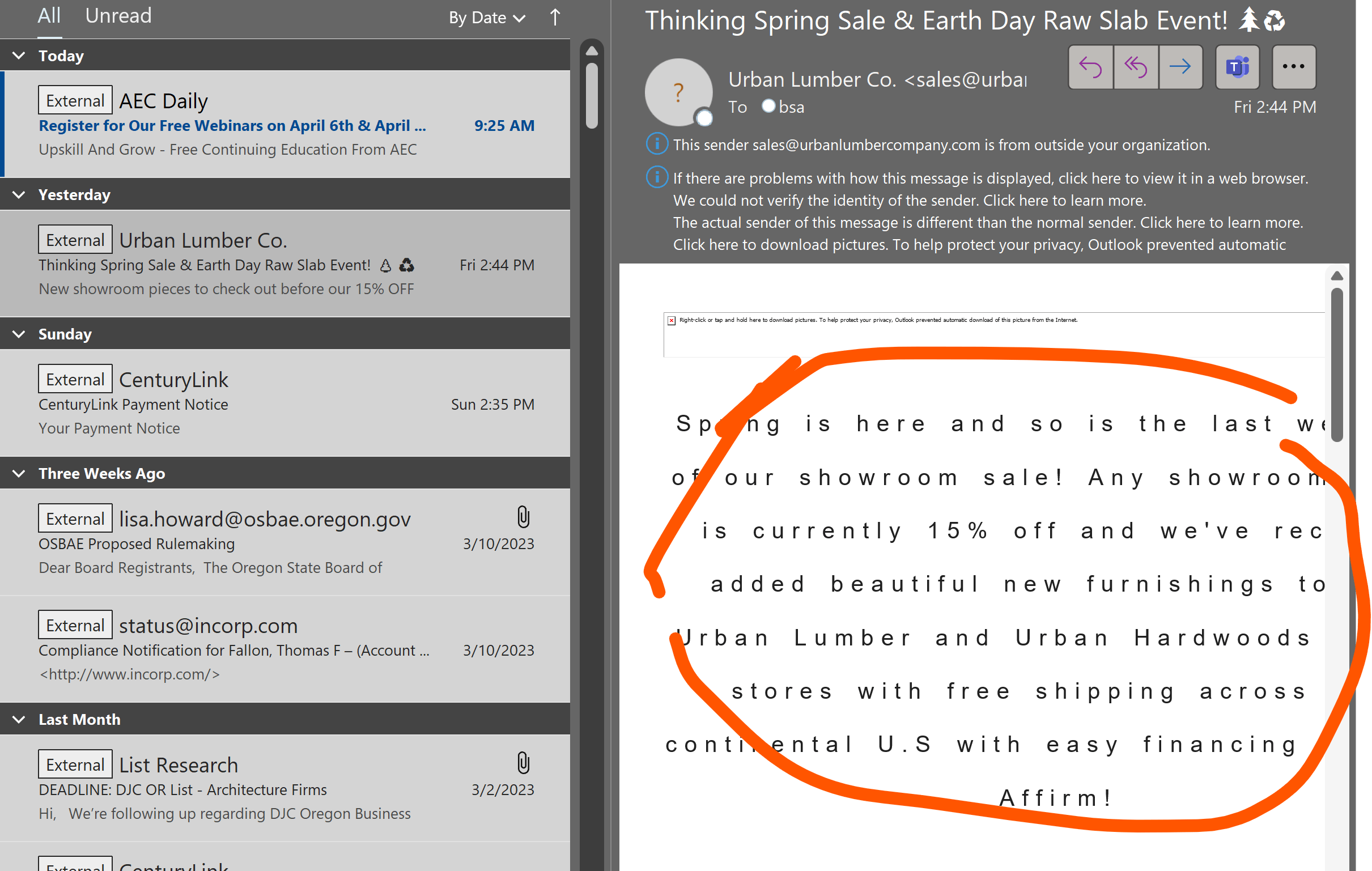
Task: Open the more actions ellipsis button
Action: click(1293, 67)
